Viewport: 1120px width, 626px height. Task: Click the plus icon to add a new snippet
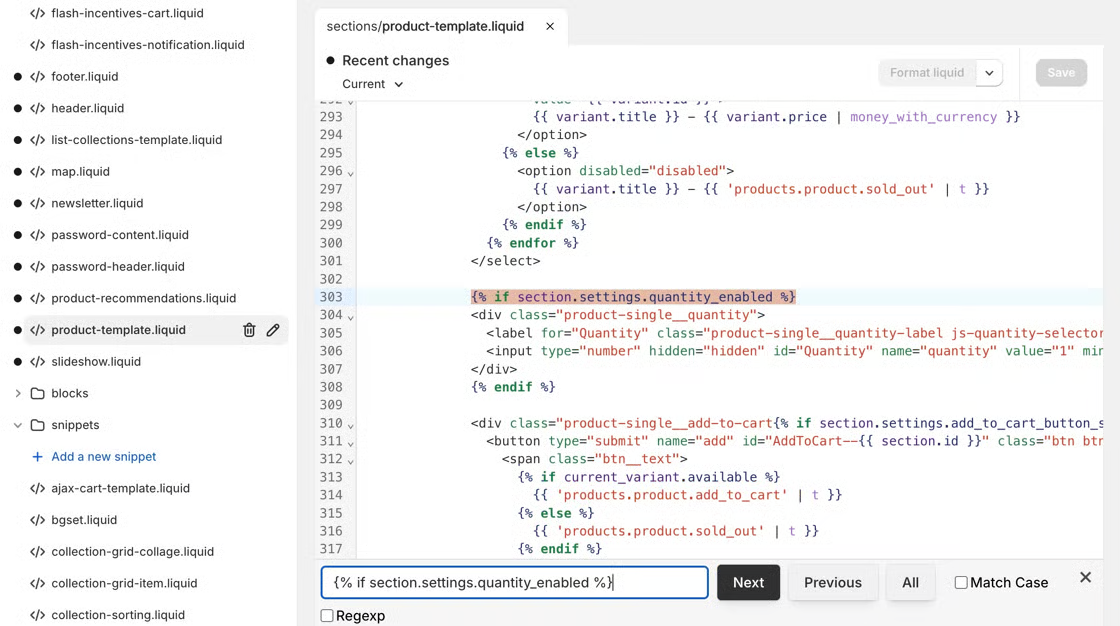click(37, 457)
